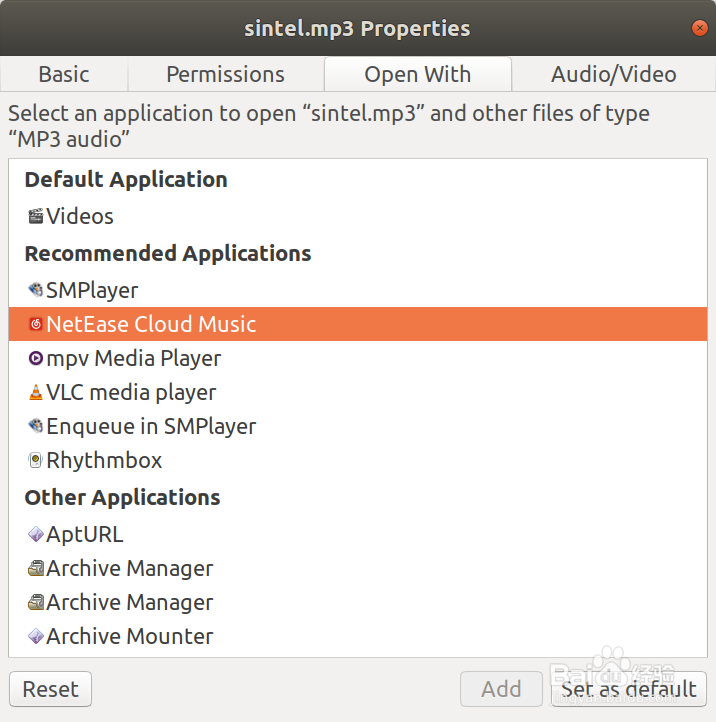Image resolution: width=716 pixels, height=722 pixels.
Task: Choose Rhythmbox from recommended applications
Action: (x=358, y=460)
